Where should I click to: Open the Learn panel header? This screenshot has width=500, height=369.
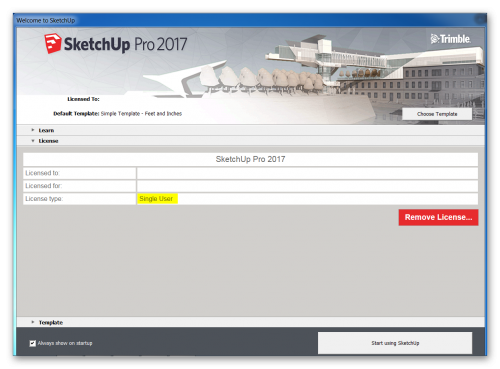point(251,130)
